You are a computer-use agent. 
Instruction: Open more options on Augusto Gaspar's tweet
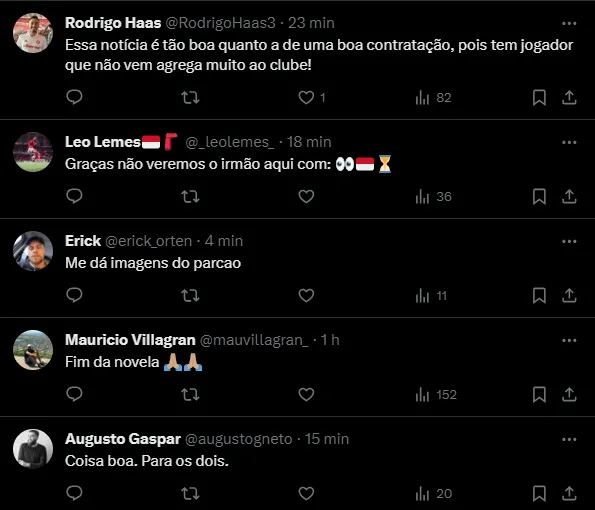pos(569,439)
